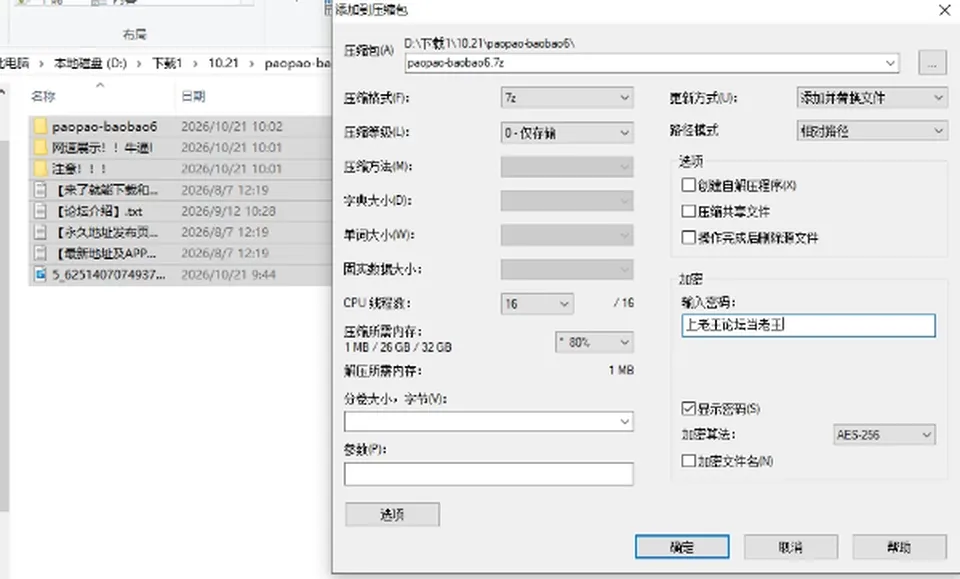The height and width of the screenshot is (579, 960).
Task: Select the text file icon of 【论坛介绍】.txt
Action: click(40, 211)
